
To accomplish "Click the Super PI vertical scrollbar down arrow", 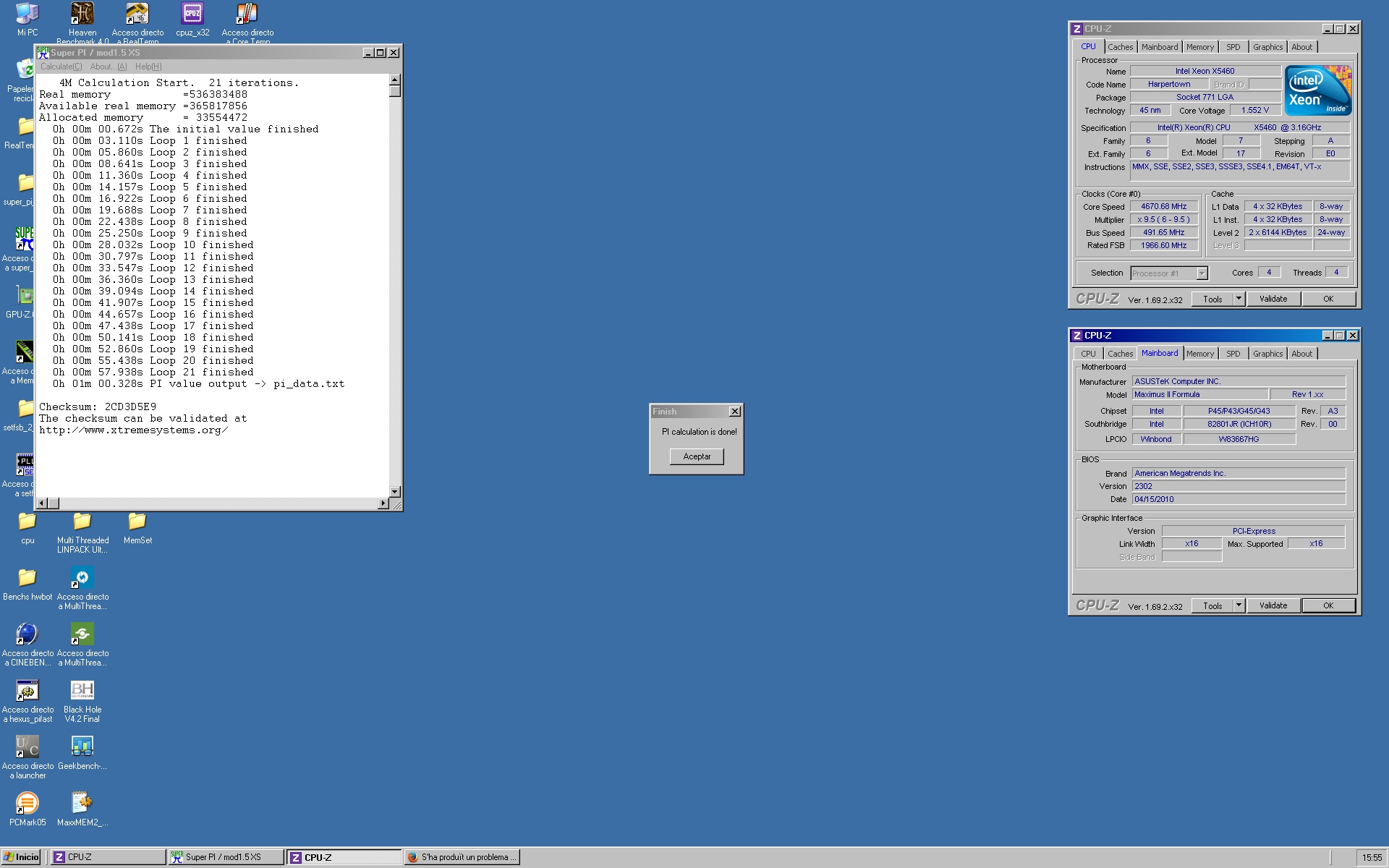I will 395,492.
